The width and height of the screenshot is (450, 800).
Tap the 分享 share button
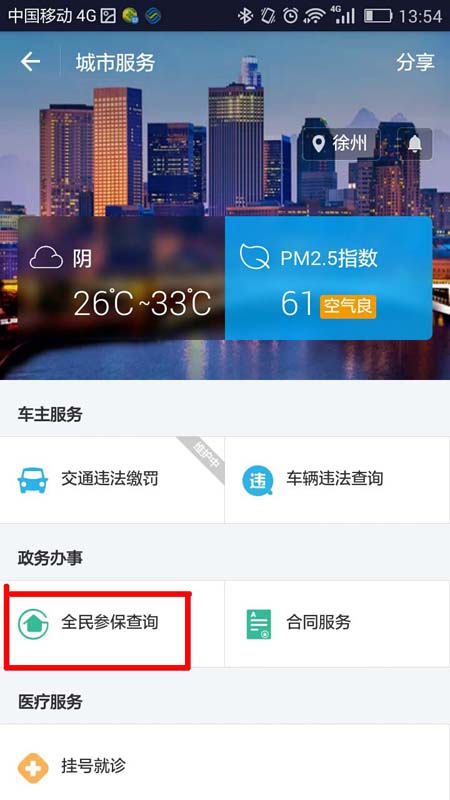point(415,62)
